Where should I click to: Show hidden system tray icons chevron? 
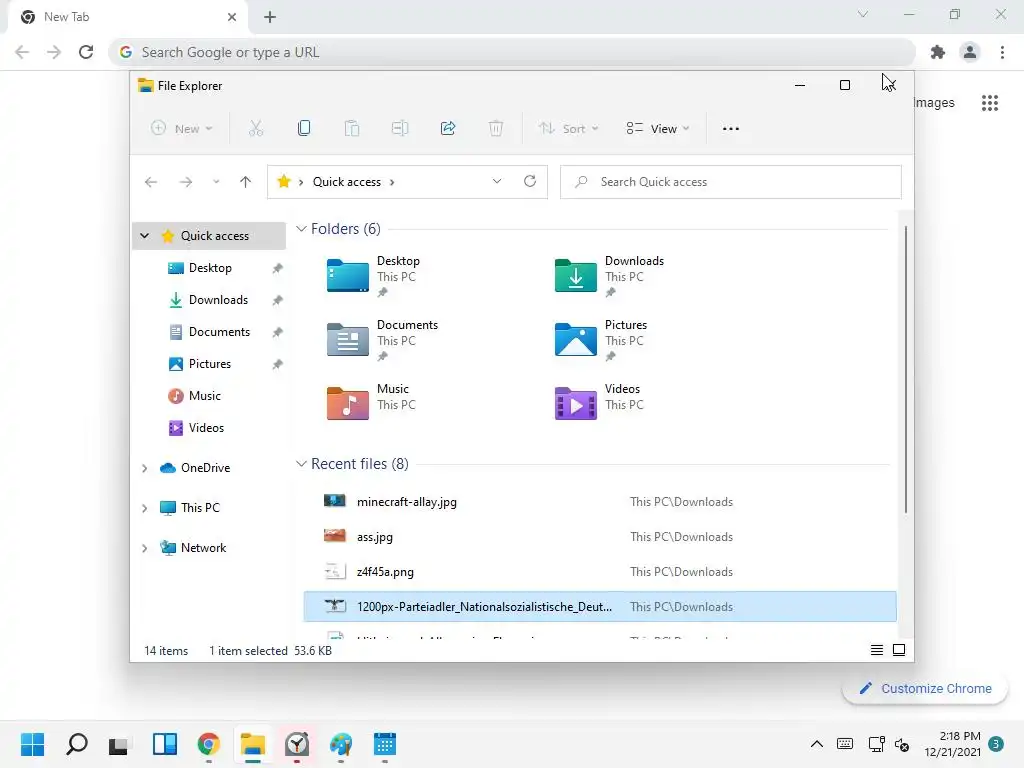tap(816, 744)
